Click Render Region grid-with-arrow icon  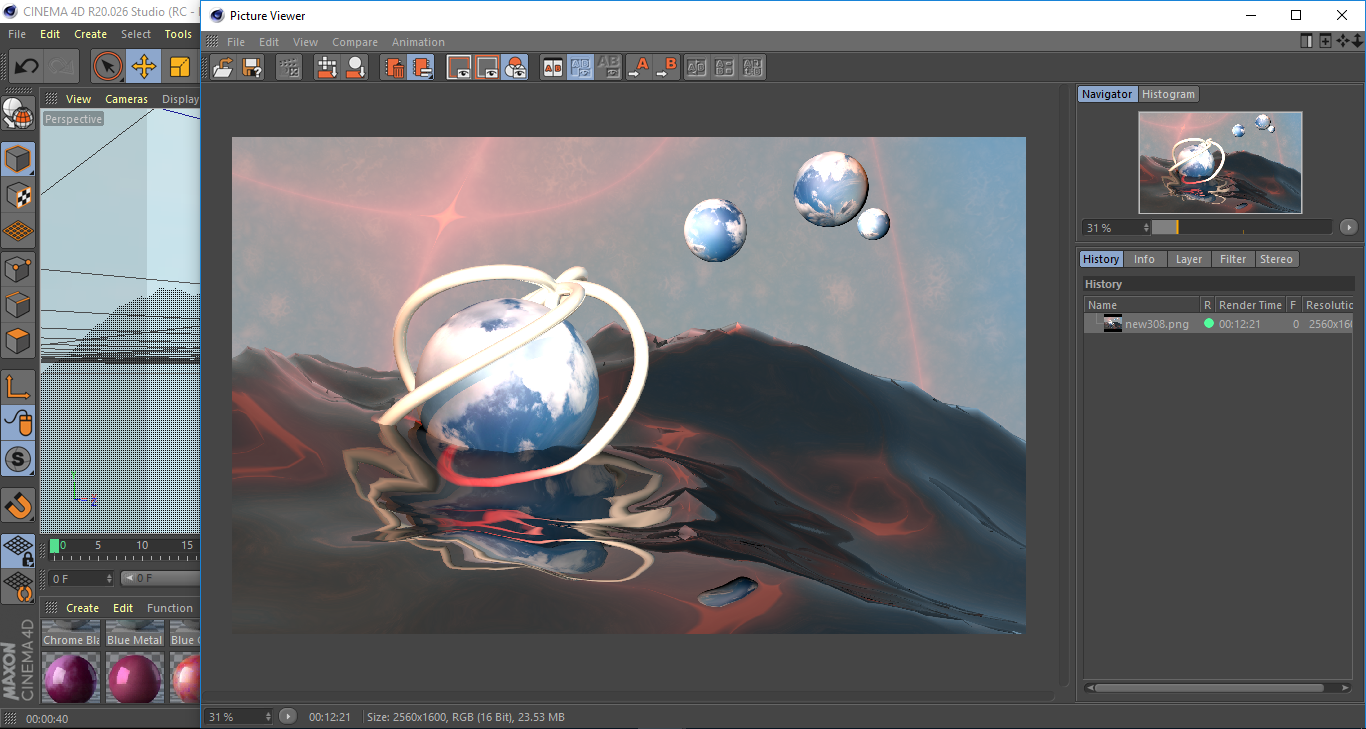point(327,67)
